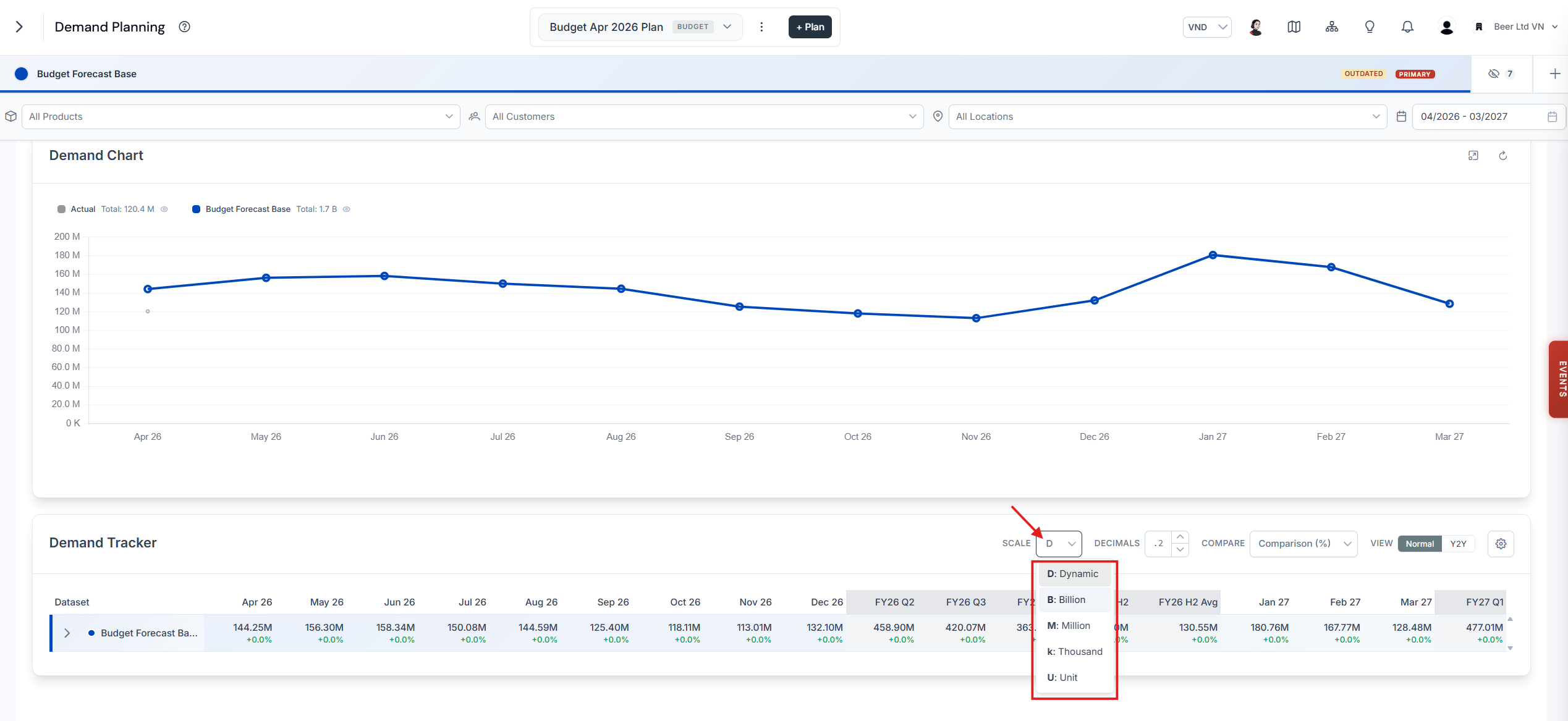Click Jan 27 data point on chart
1568x721 pixels.
click(x=1213, y=255)
